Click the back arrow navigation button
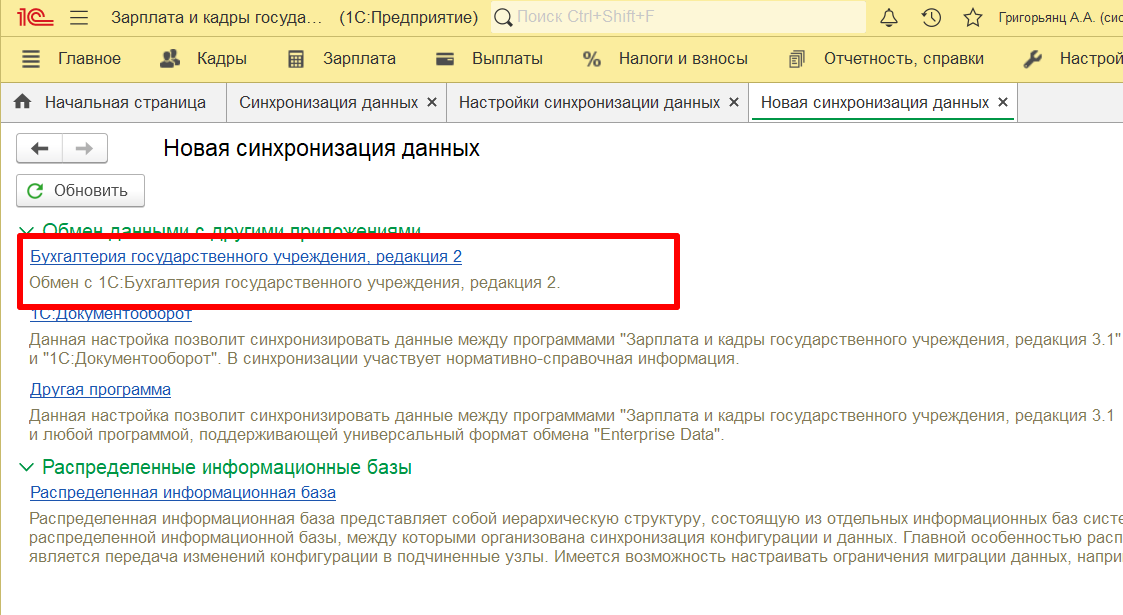 [40, 149]
